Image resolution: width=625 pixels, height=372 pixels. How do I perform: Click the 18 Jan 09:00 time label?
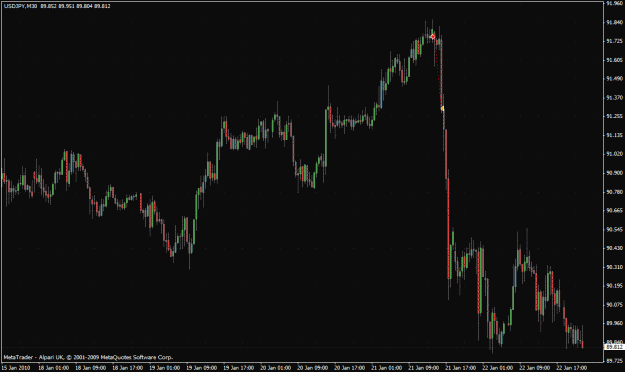point(90,368)
